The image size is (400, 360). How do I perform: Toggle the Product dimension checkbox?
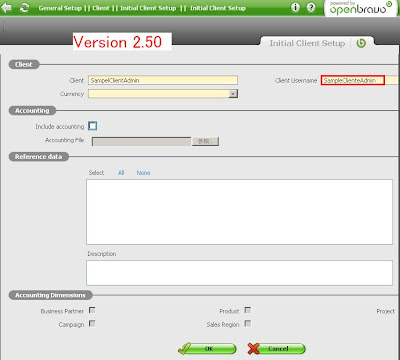(x=248, y=310)
